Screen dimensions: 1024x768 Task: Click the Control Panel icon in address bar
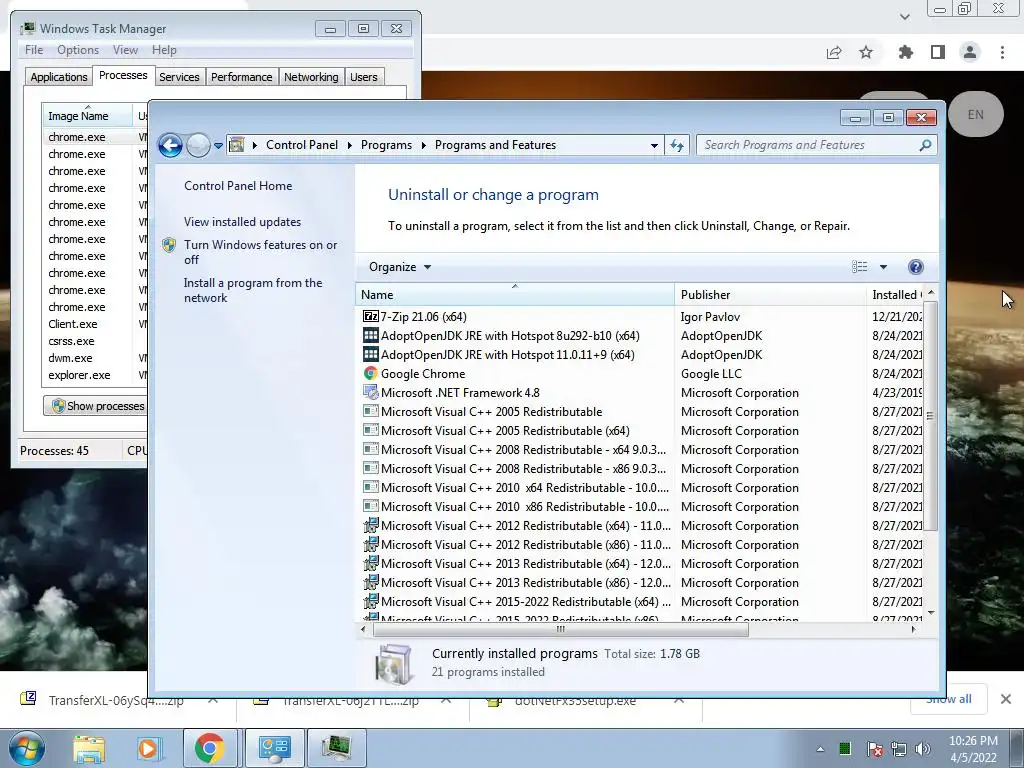[x=236, y=145]
